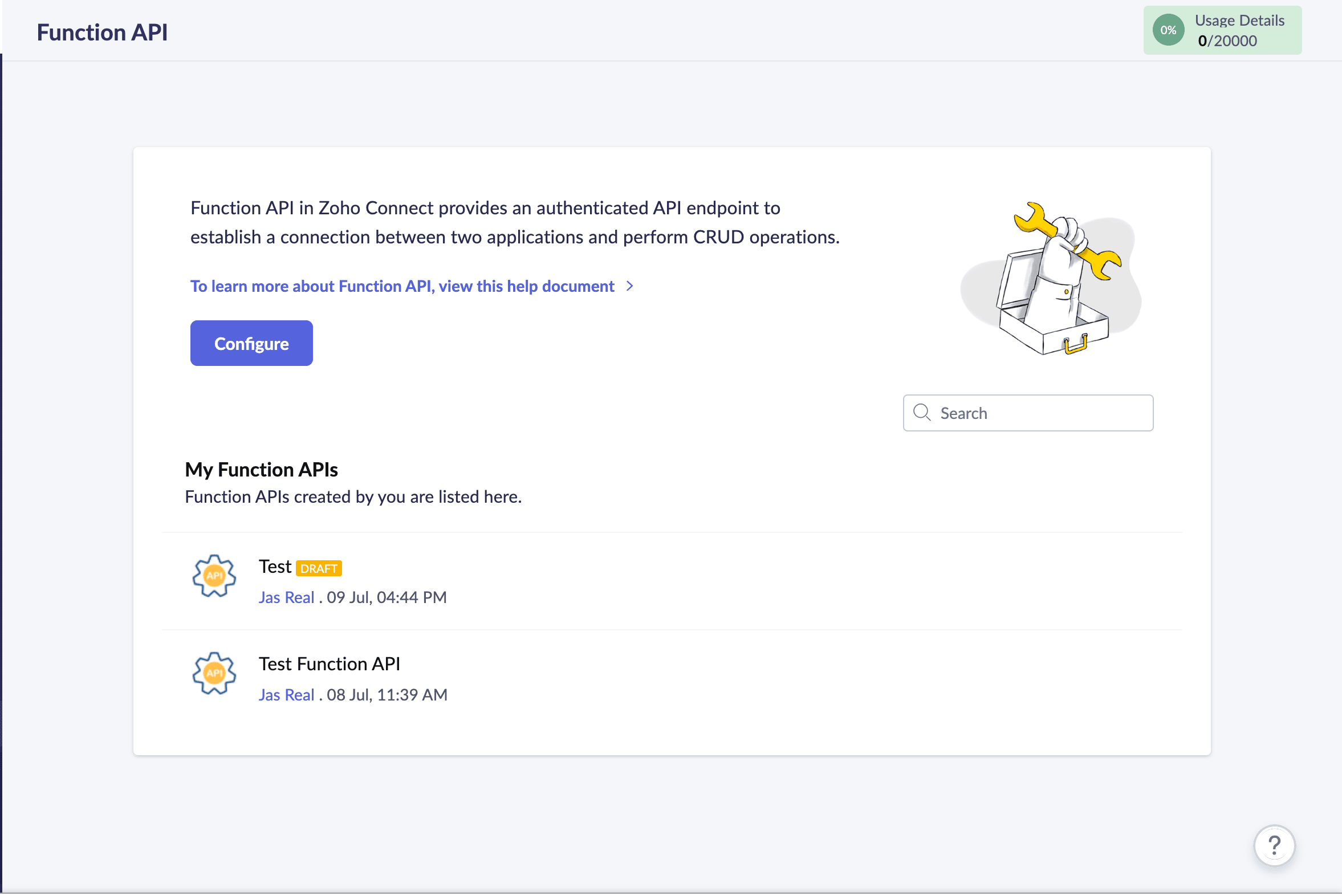
Task: Open Jas Real profile under Test
Action: click(286, 598)
